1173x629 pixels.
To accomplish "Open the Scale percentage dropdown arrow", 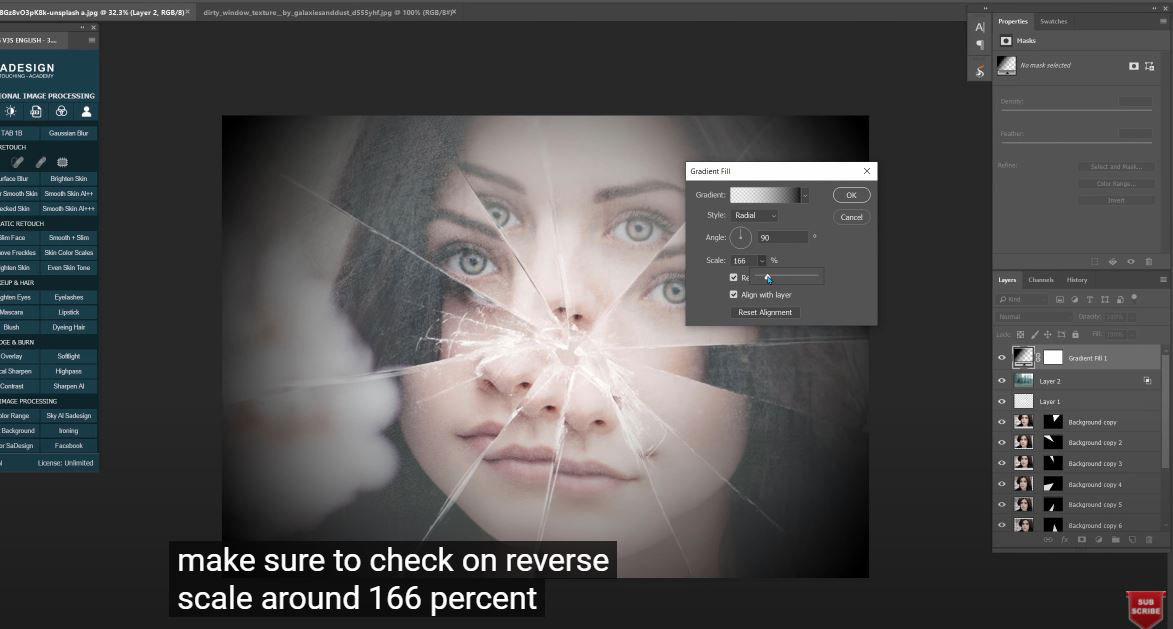I will [x=762, y=260].
